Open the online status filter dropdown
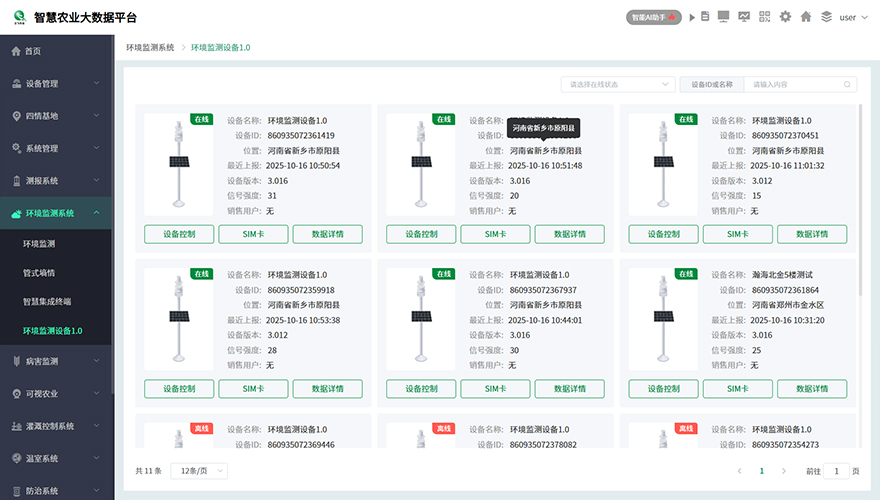This screenshot has height=500, width=880. pos(617,85)
